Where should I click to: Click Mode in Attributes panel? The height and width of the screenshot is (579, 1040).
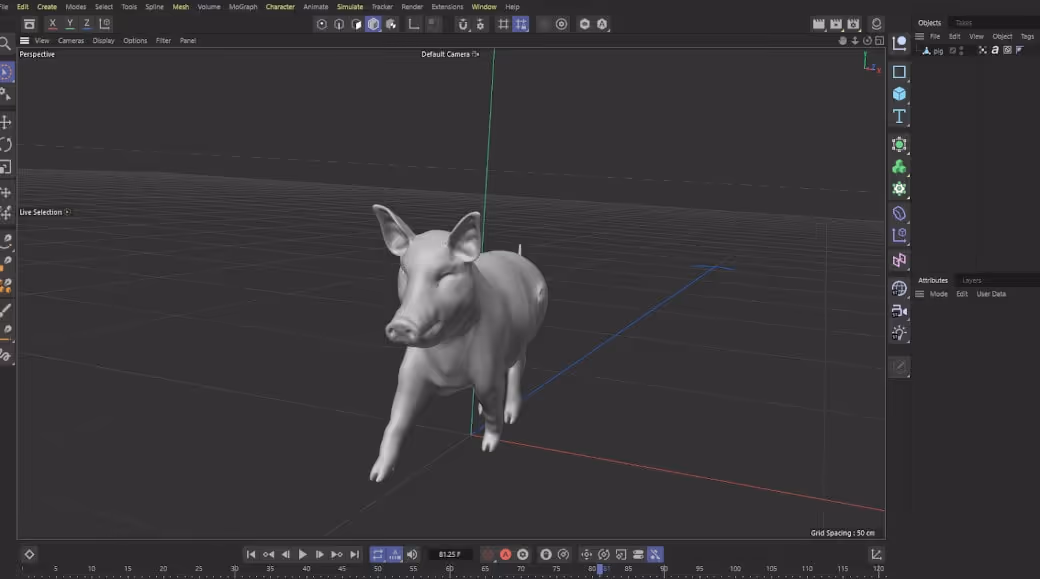coord(939,294)
